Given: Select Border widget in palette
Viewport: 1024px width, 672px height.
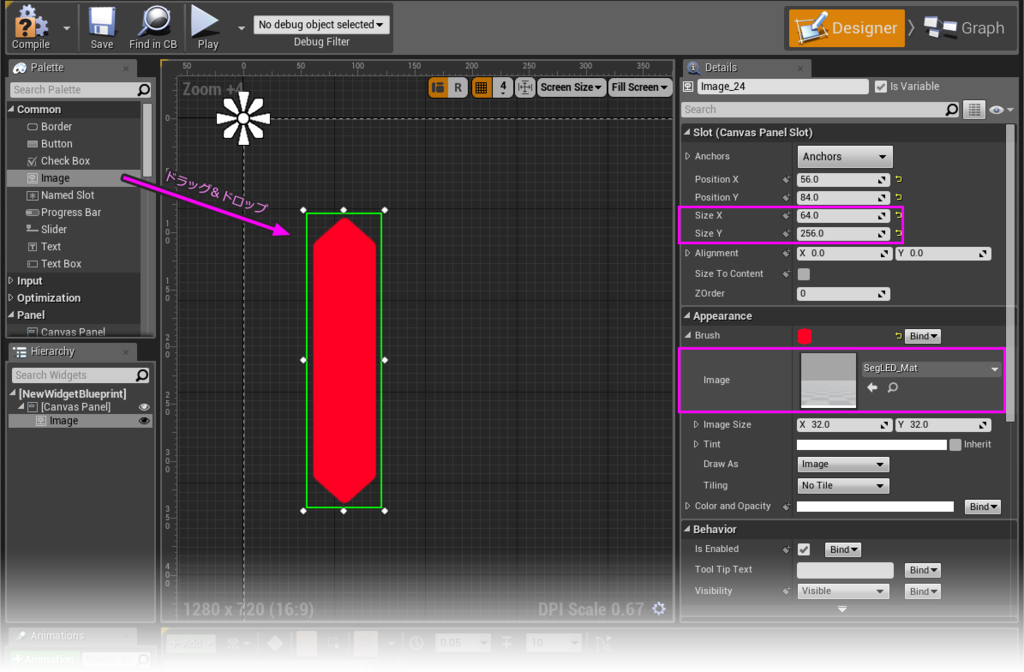Looking at the screenshot, I should click(x=73, y=127).
